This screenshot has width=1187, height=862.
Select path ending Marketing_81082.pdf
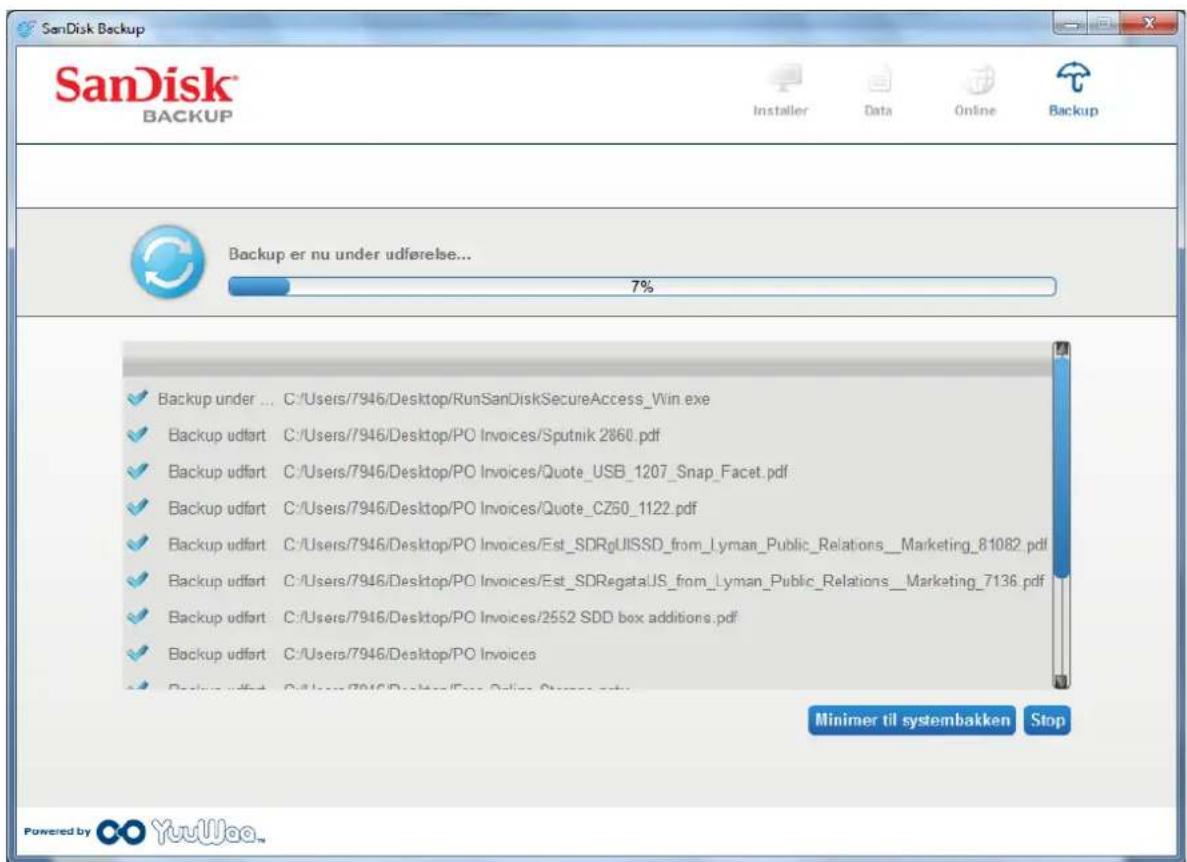pos(665,545)
